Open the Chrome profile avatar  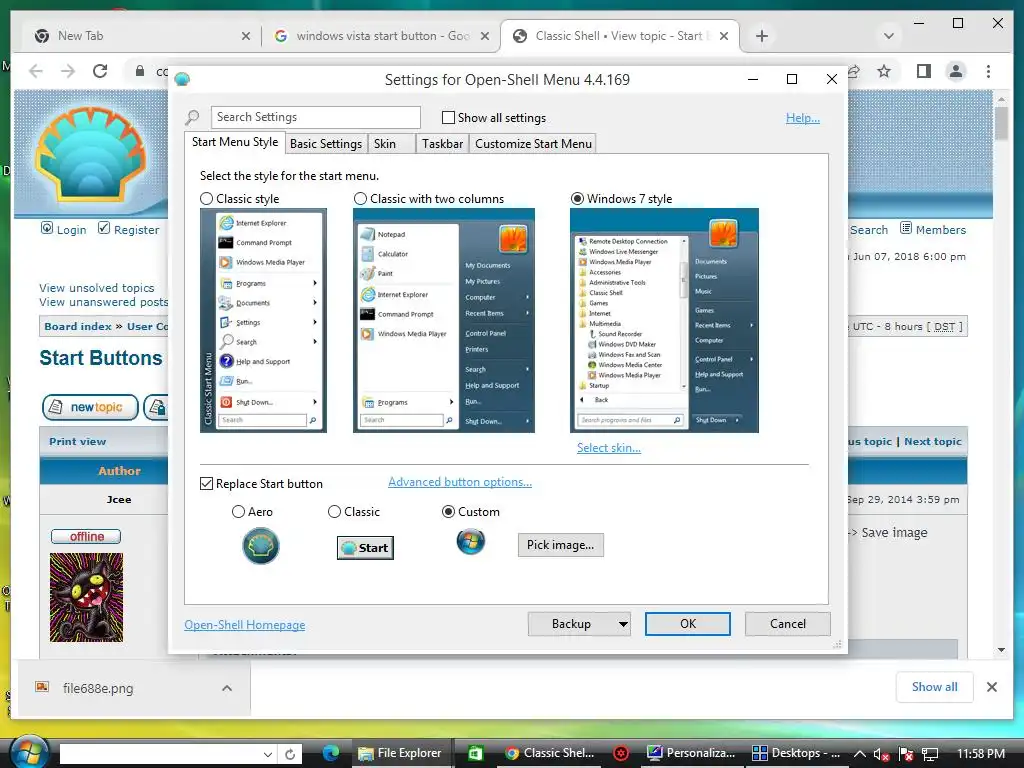956,71
